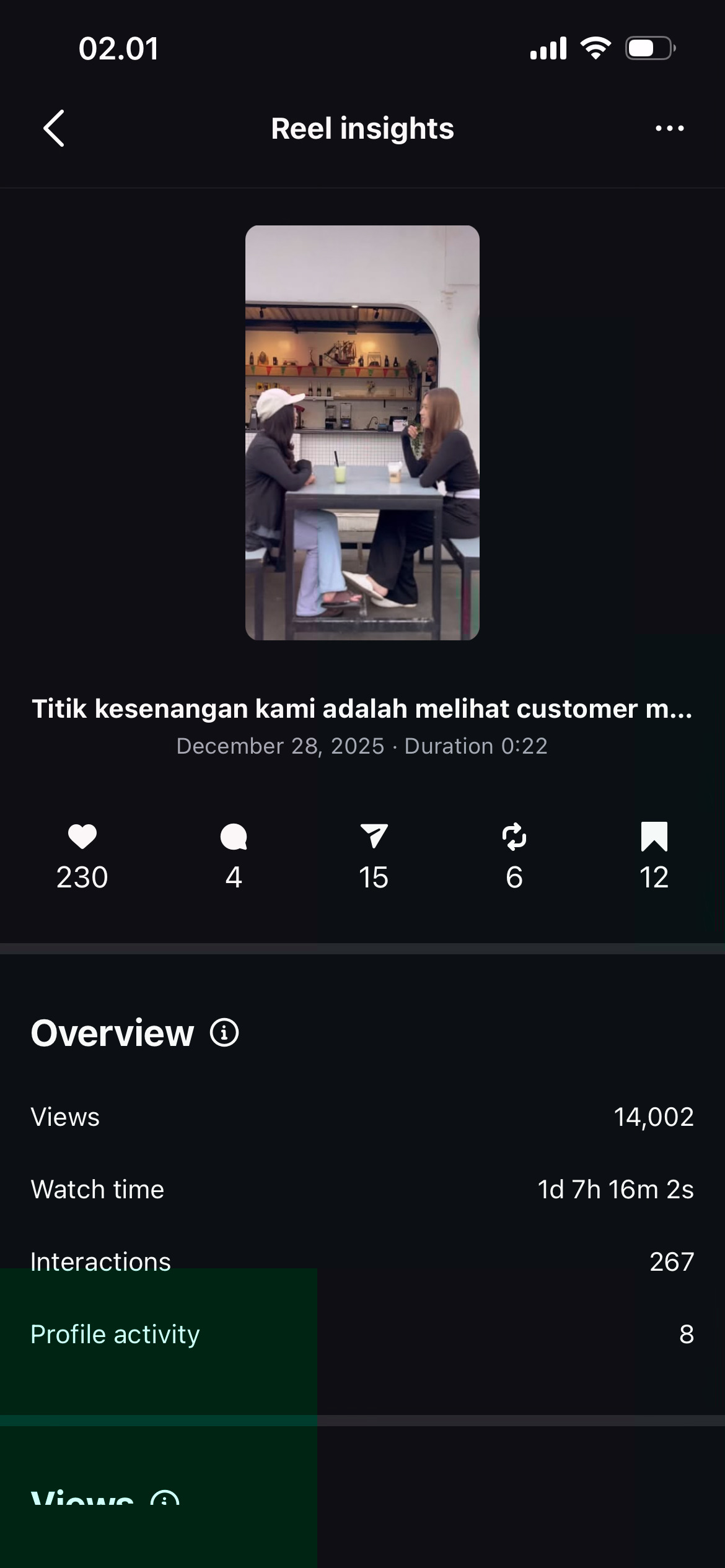Screen dimensions: 725x1568
Task: Open the three-dot more options menu
Action: pyautogui.click(x=669, y=128)
